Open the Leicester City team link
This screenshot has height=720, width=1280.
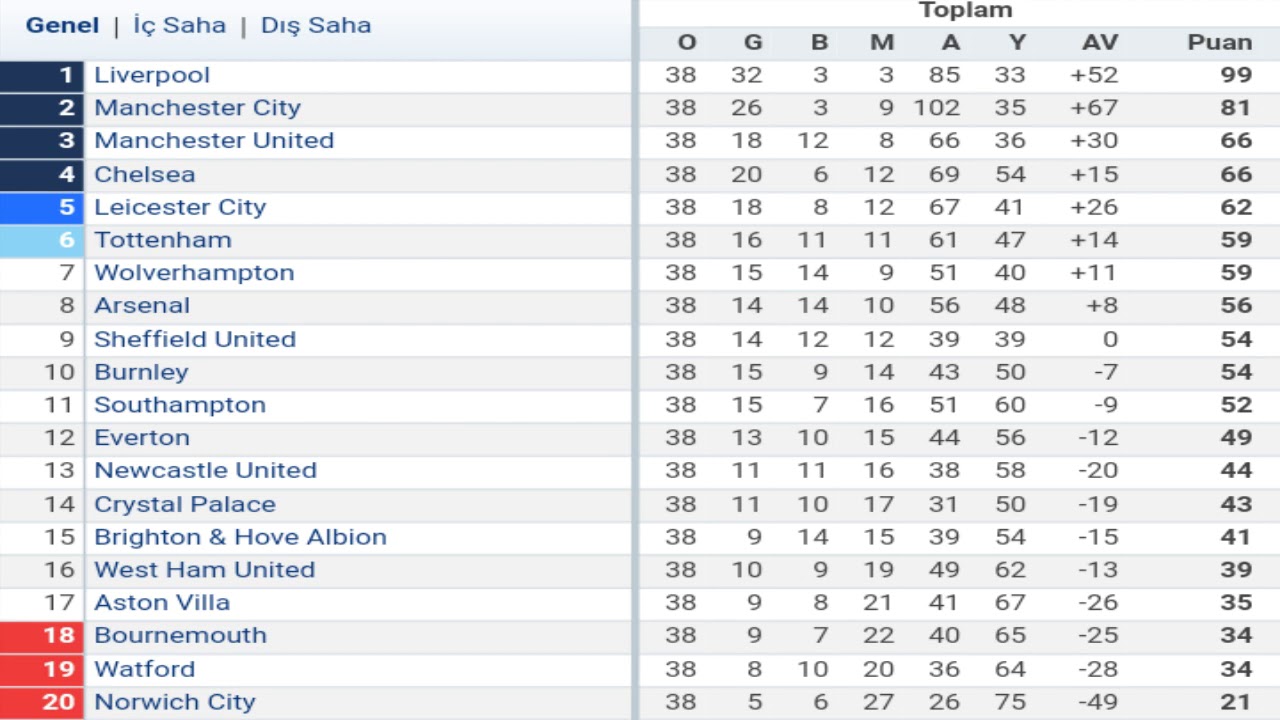tap(180, 207)
